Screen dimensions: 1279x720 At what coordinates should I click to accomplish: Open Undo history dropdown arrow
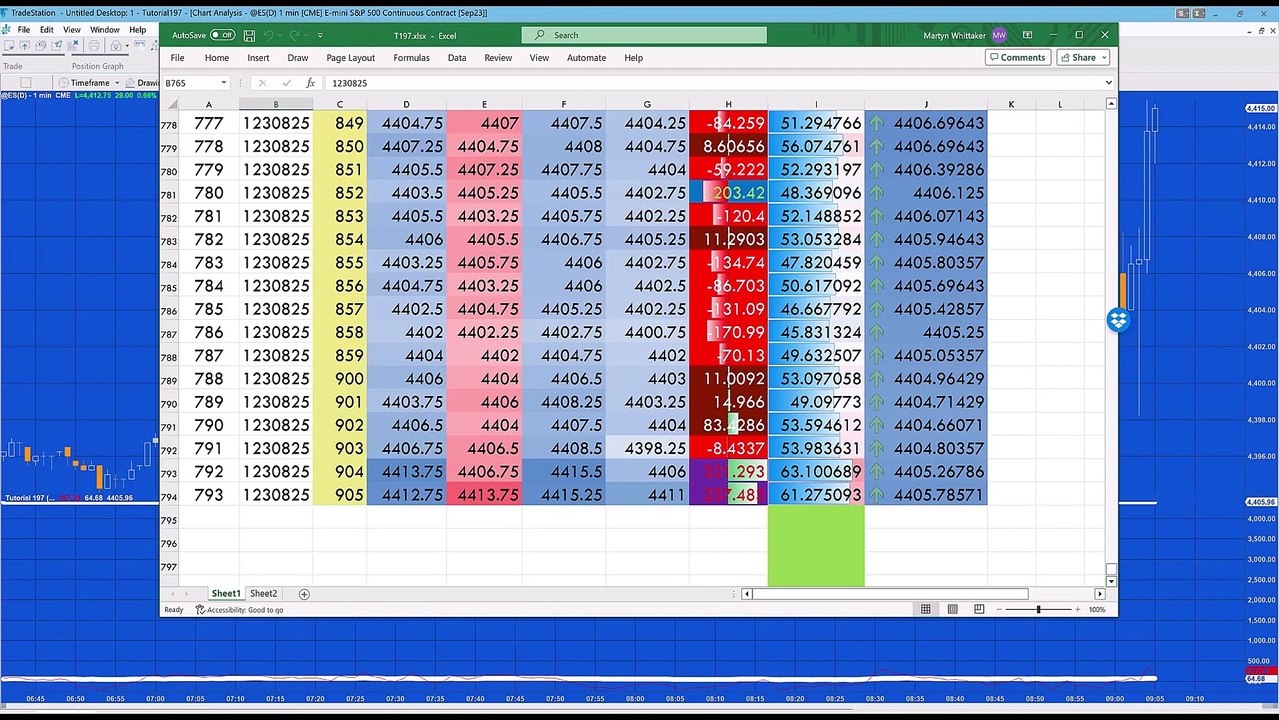280,35
